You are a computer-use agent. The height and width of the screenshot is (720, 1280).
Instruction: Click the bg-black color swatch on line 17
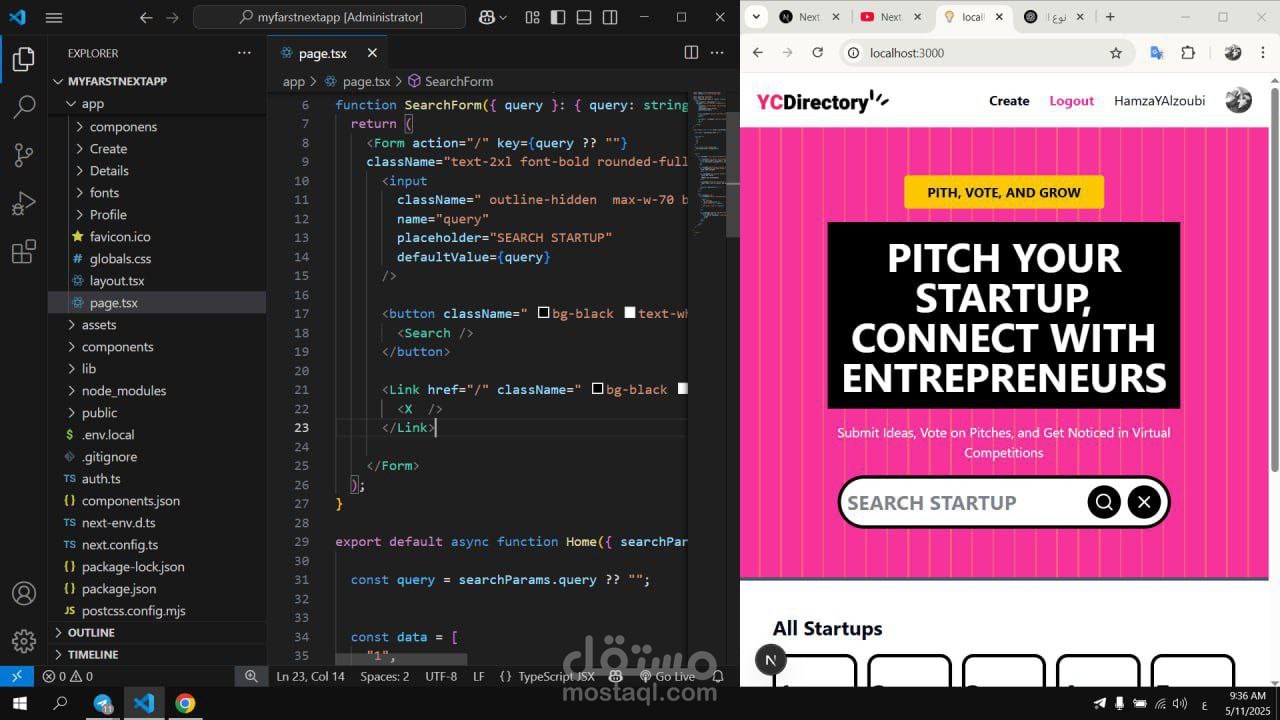click(543, 313)
